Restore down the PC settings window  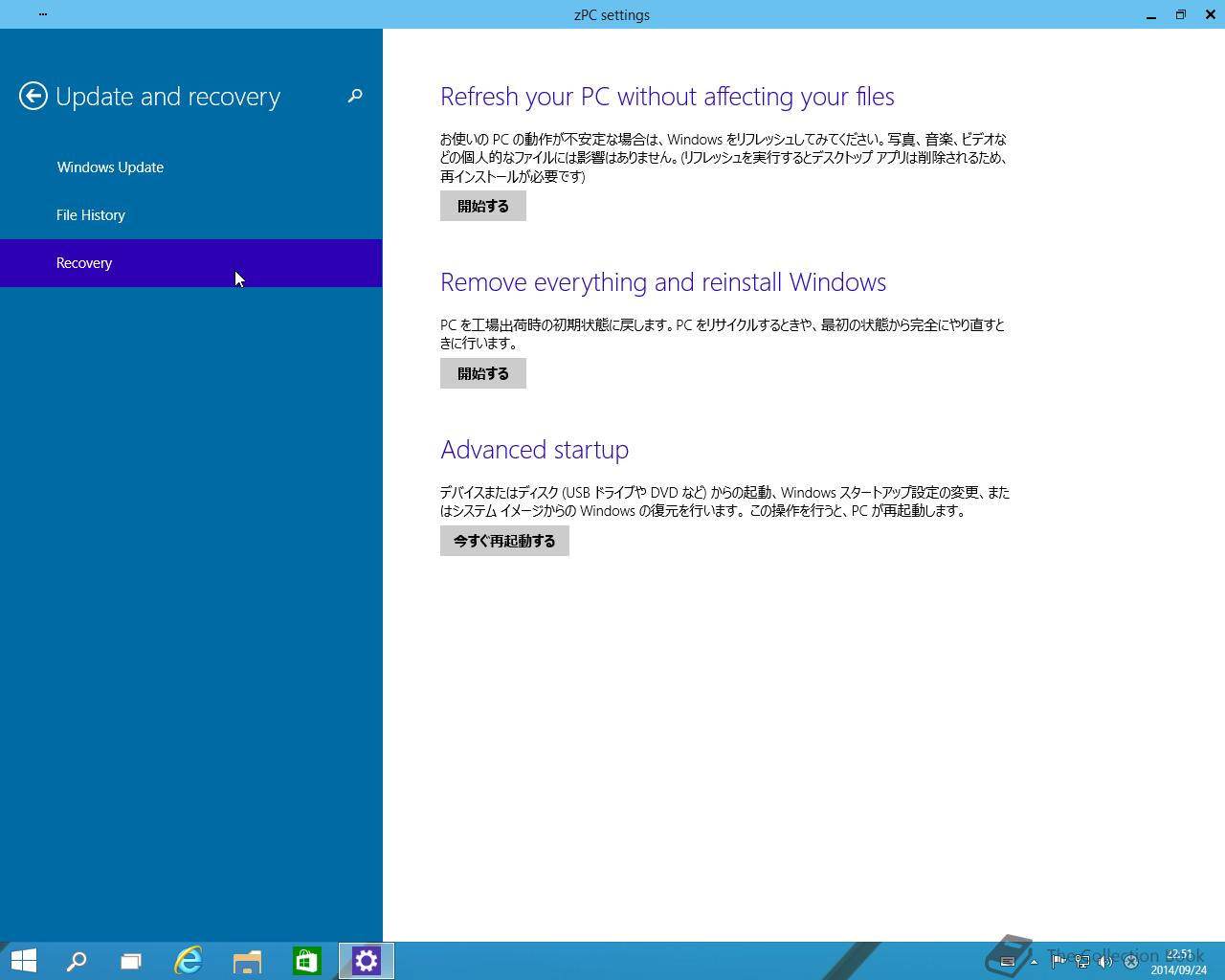pos(1181,14)
